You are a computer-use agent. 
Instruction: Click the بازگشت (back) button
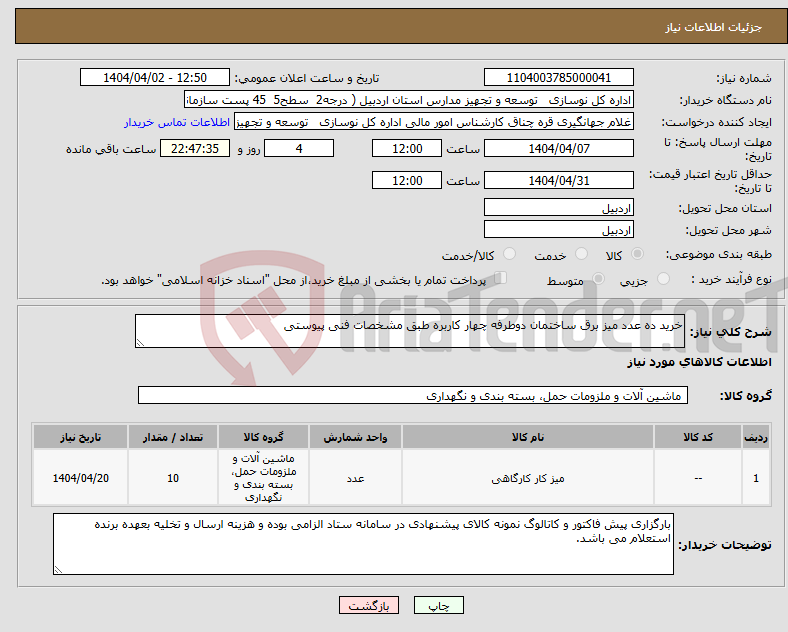[369, 605]
